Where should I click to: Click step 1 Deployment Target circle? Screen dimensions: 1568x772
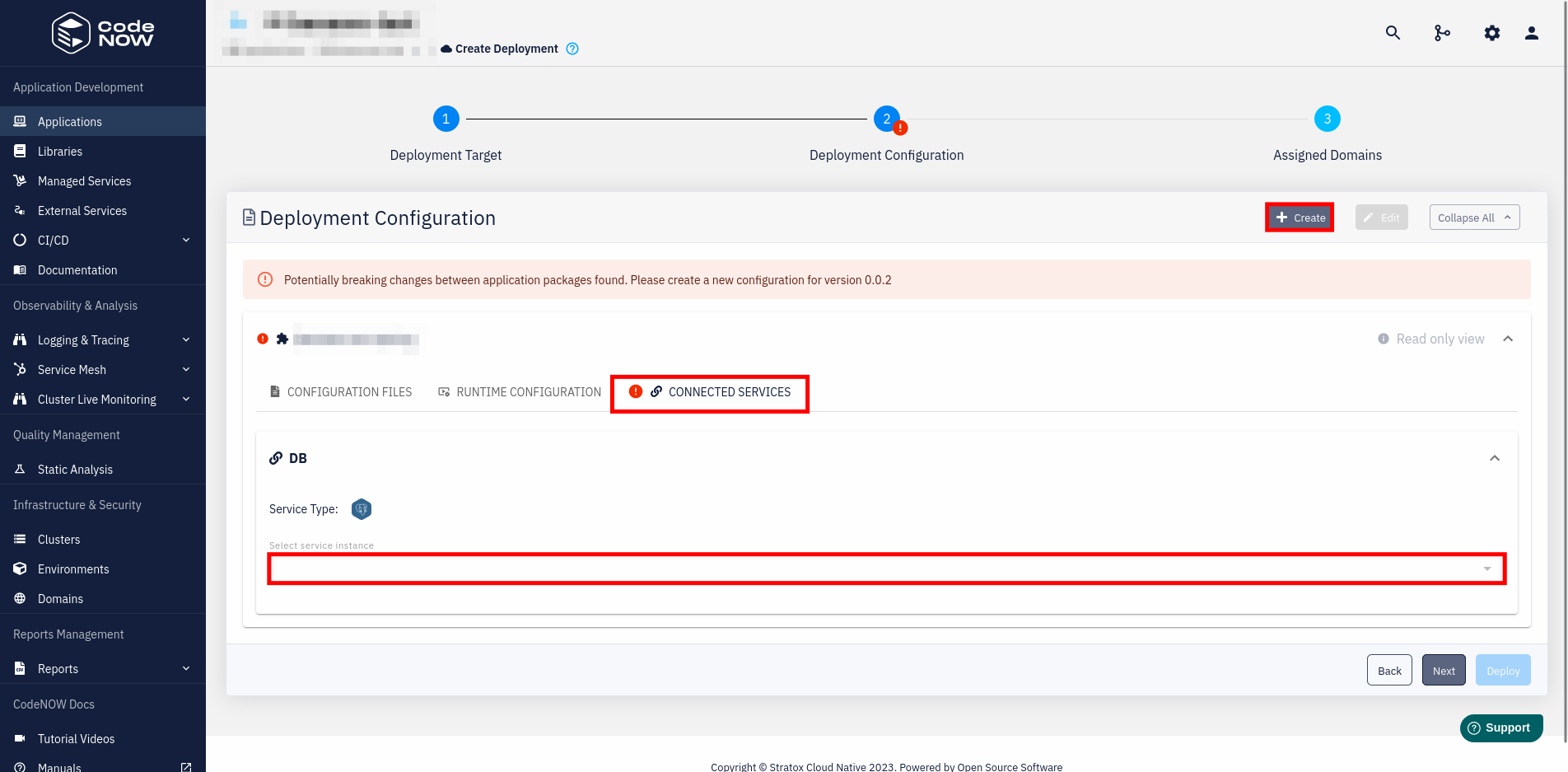click(446, 119)
